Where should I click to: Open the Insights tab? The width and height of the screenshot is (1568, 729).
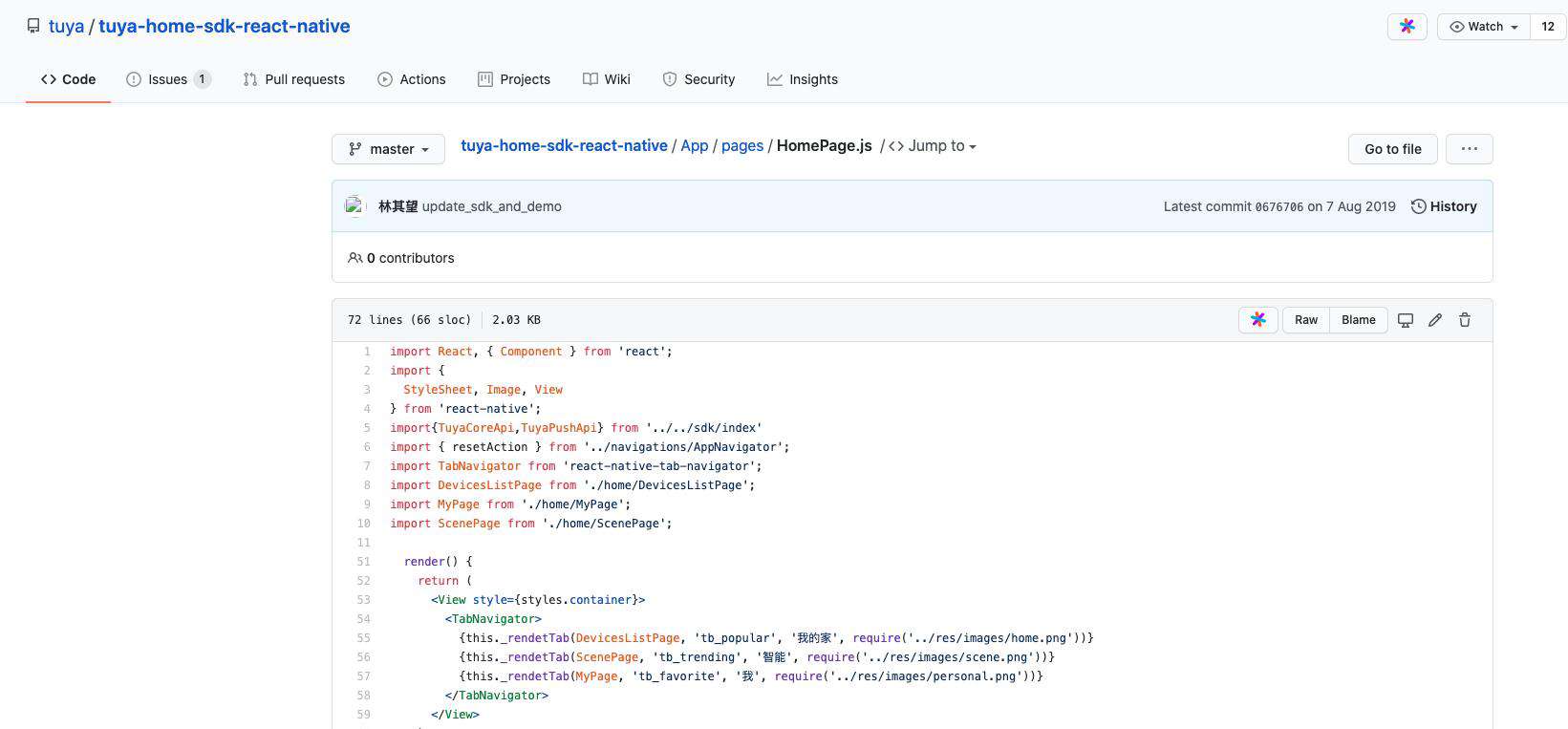(x=803, y=79)
